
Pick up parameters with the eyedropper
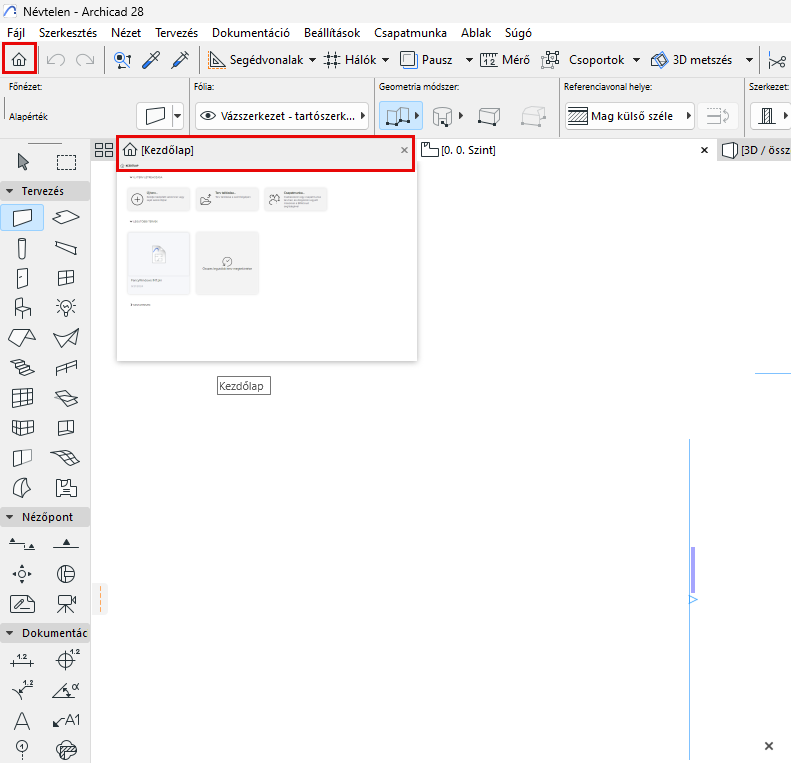tap(151, 60)
